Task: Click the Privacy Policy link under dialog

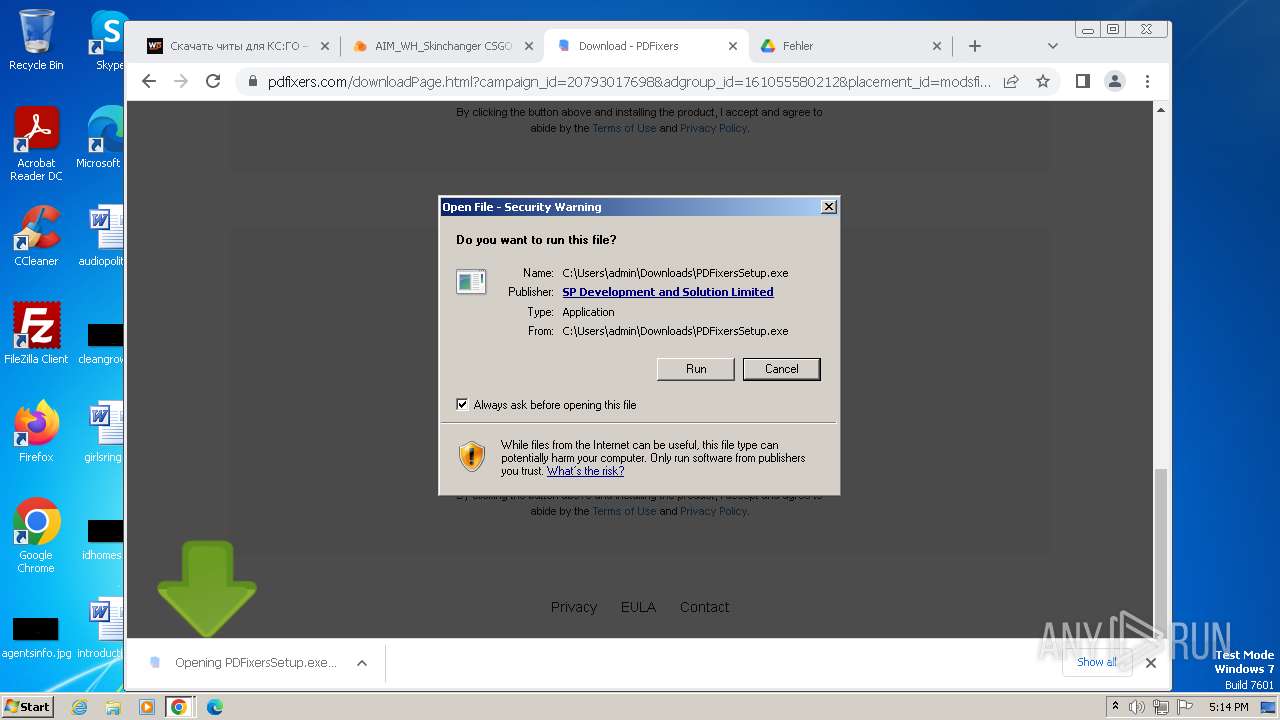Action: [713, 511]
